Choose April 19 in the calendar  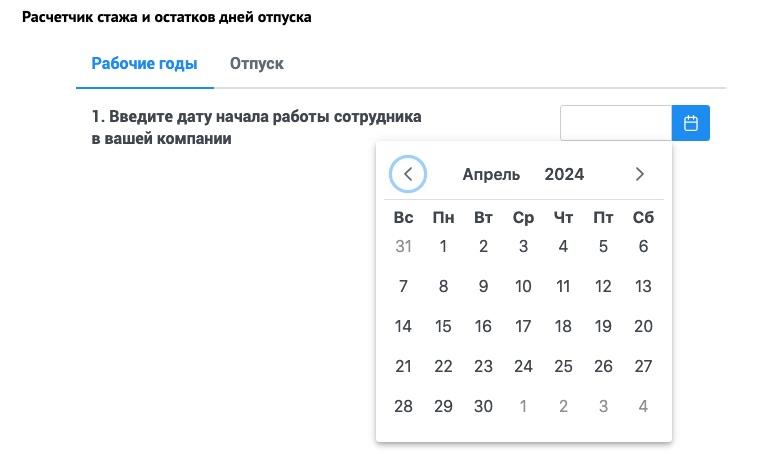click(x=603, y=327)
